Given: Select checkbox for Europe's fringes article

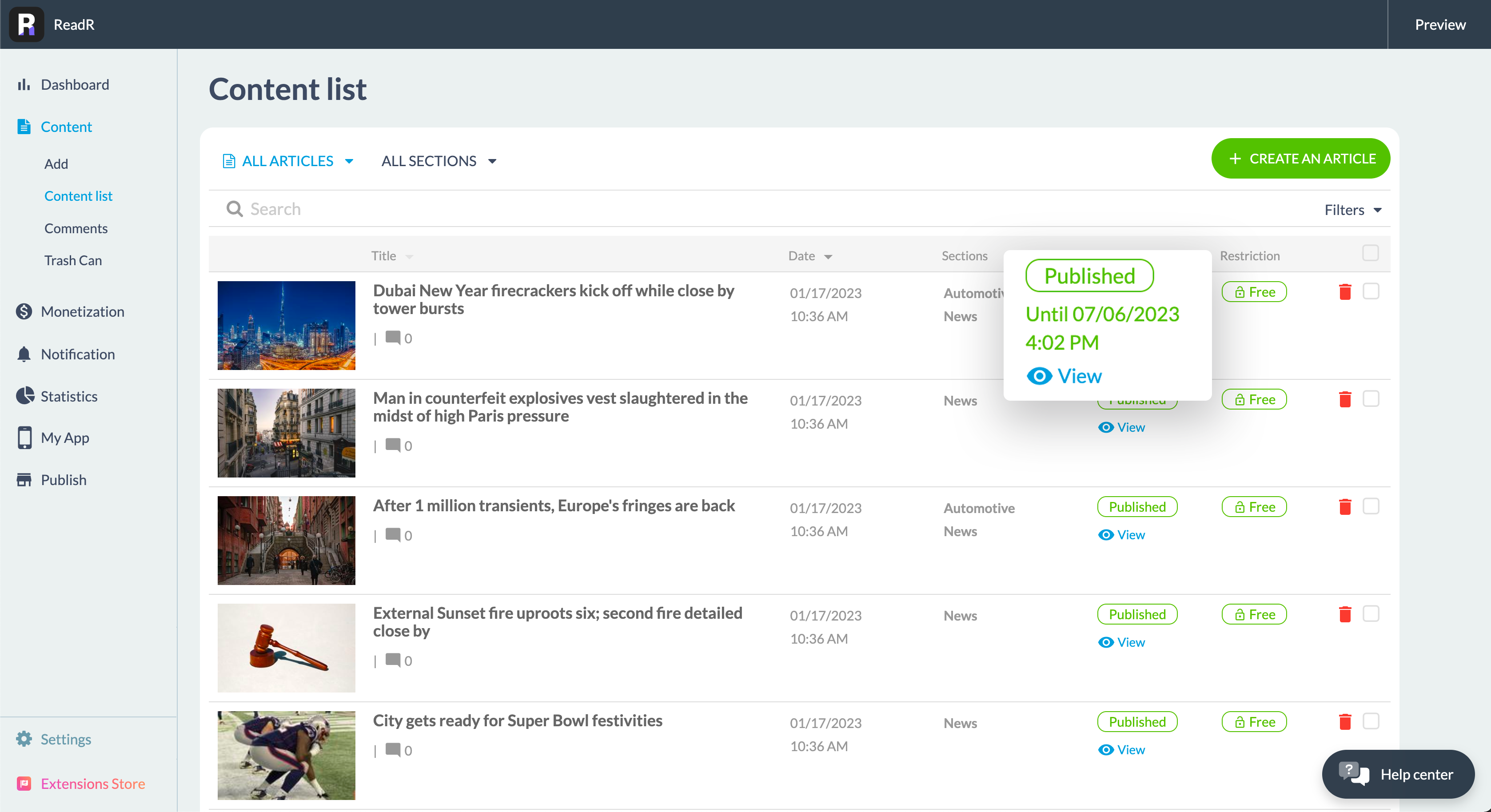Looking at the screenshot, I should 1370,506.
